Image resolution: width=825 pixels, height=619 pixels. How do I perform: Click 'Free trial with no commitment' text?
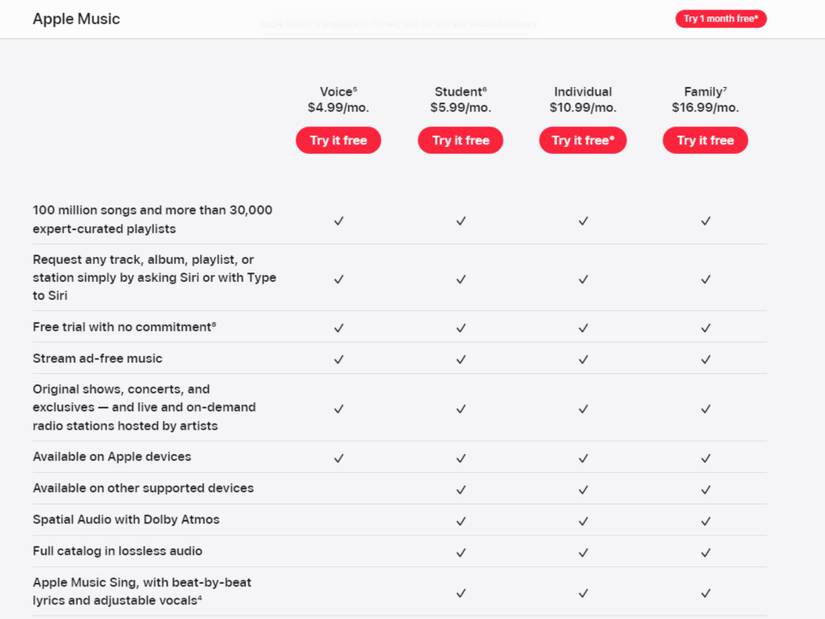(x=124, y=327)
